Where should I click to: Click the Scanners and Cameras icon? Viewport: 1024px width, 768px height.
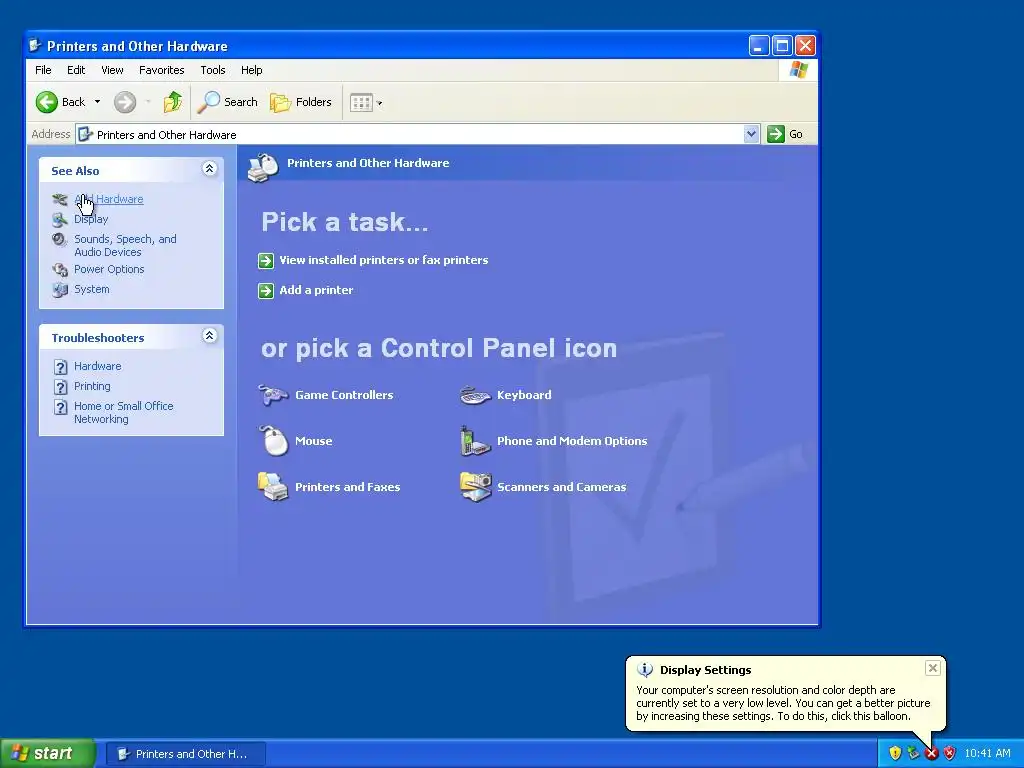coord(475,487)
